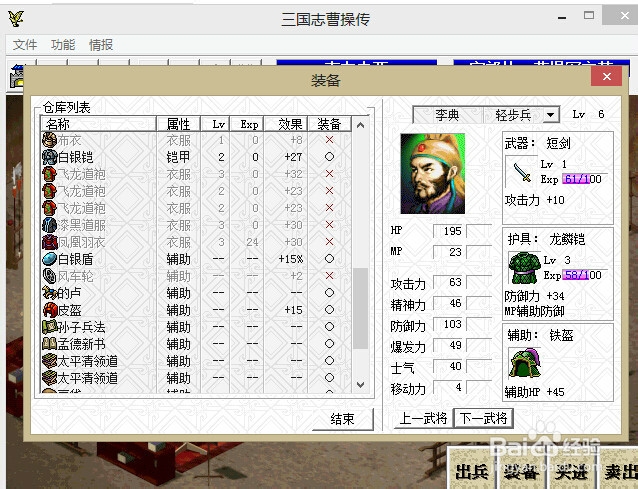Select the 的卢 horse icon
This screenshot has height=489, width=638.
[50, 293]
